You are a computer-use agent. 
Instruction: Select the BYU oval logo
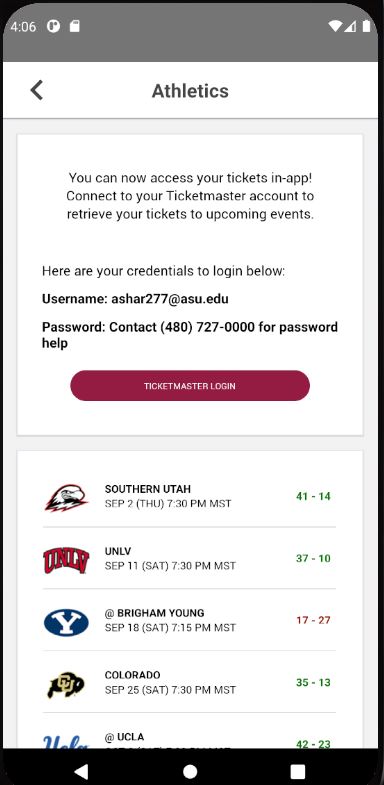[x=66, y=622]
